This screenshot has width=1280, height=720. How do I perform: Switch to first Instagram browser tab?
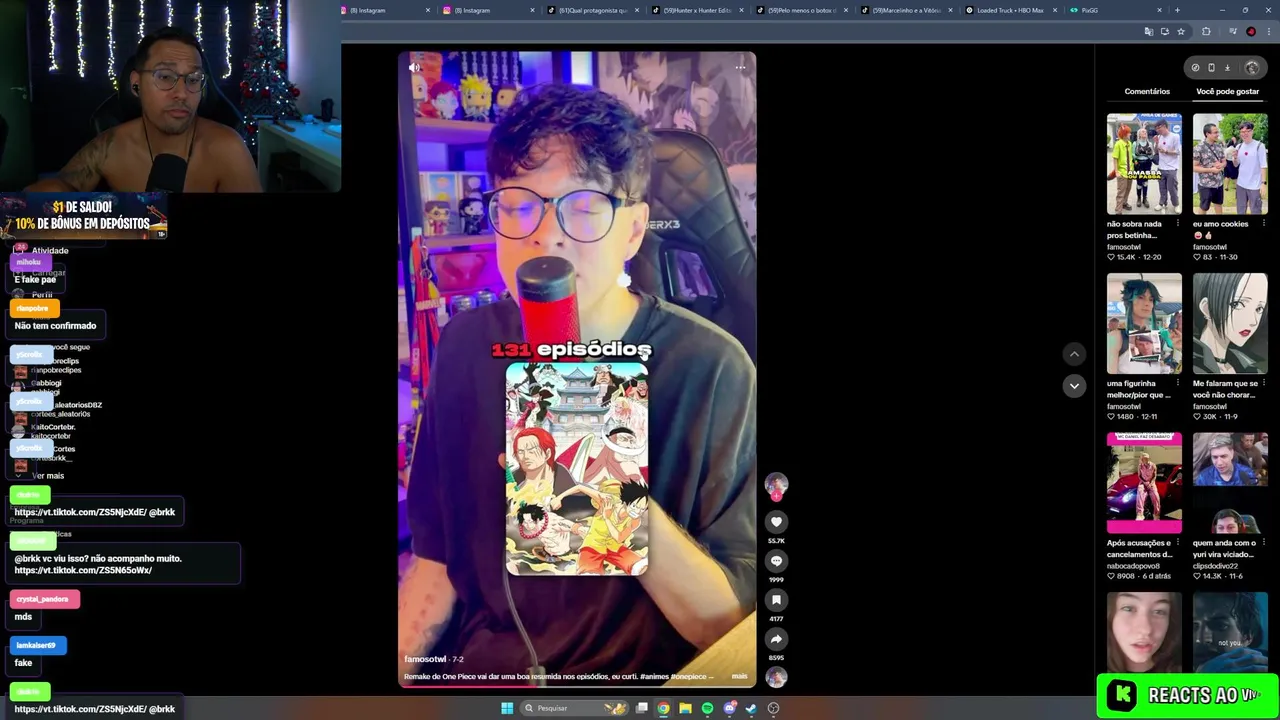click(386, 10)
